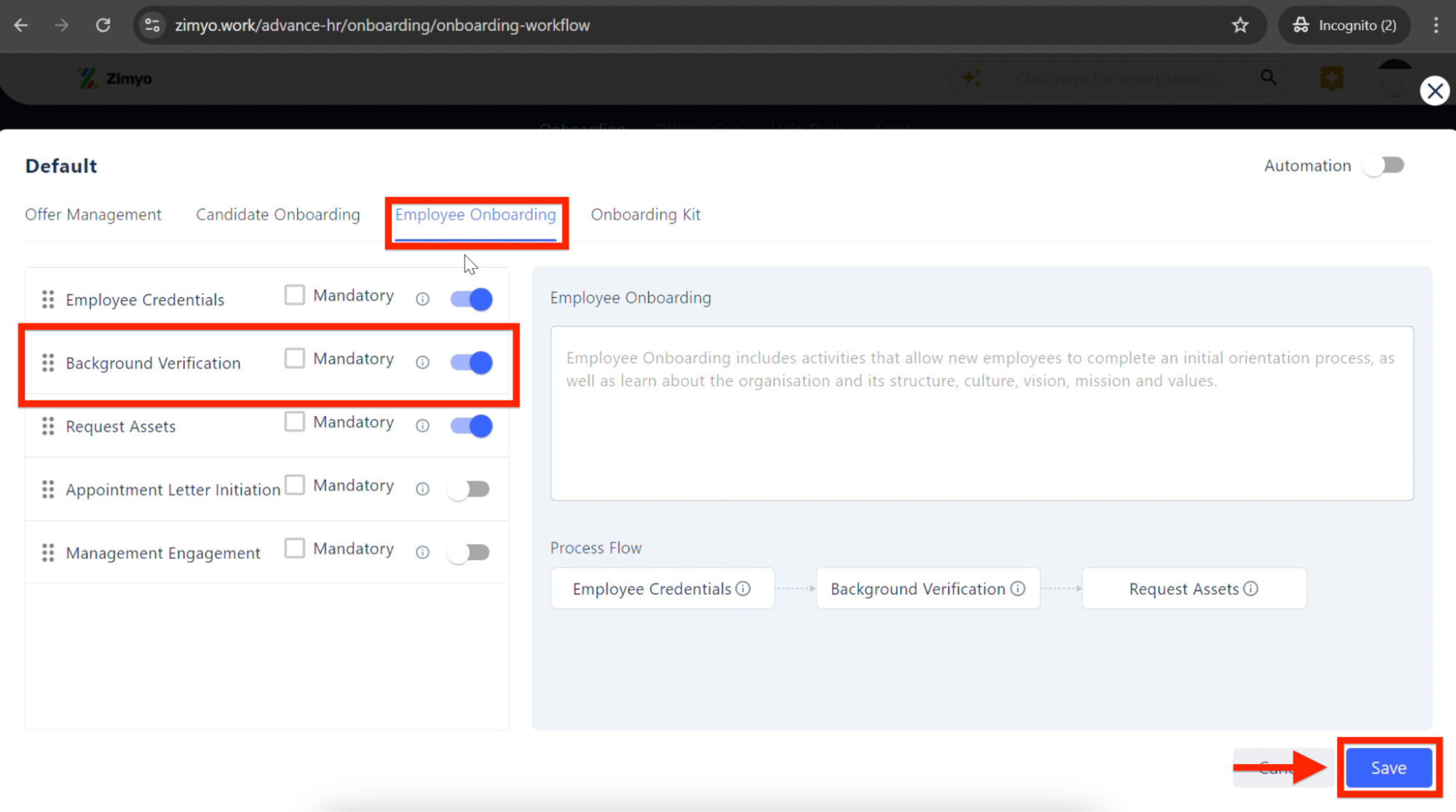Disable the Background Verification toggle

(471, 362)
